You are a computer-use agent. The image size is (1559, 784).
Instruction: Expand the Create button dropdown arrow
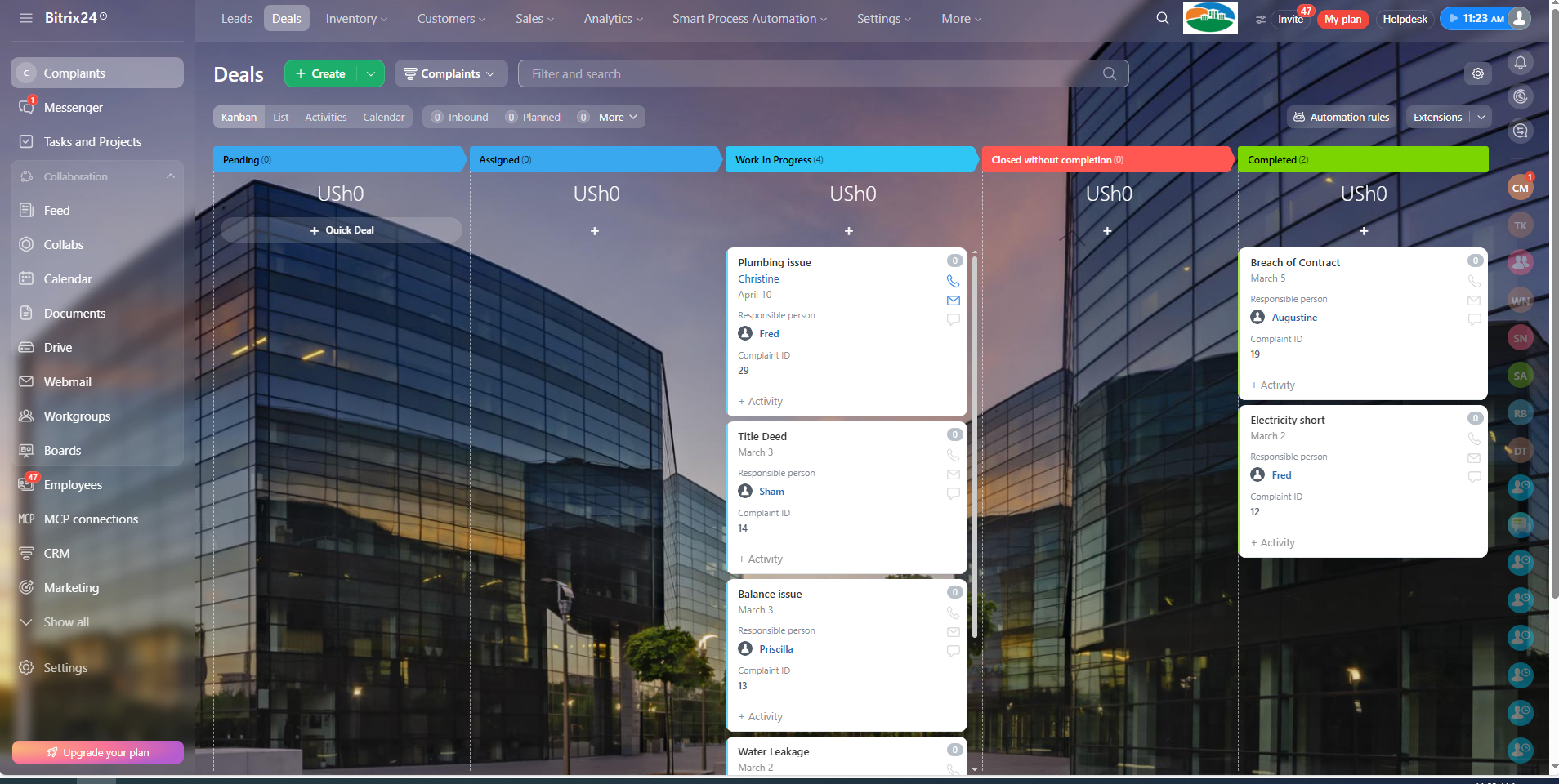click(371, 73)
